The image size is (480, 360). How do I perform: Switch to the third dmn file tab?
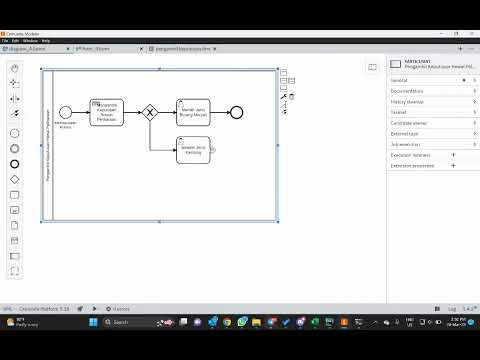pyautogui.click(x=182, y=49)
